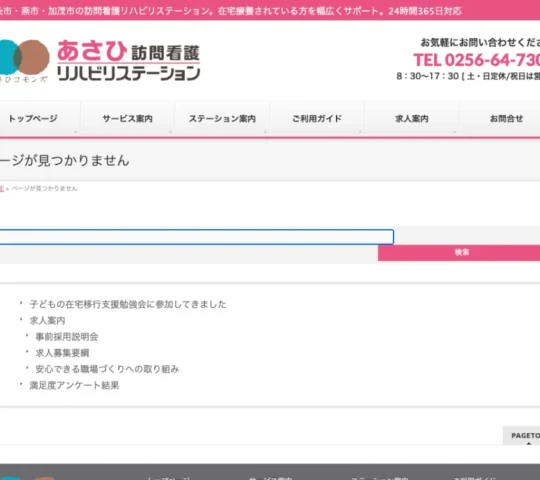The height and width of the screenshot is (480, 540).
Task: Click the PAGETOP button
Action: pyautogui.click(x=521, y=436)
